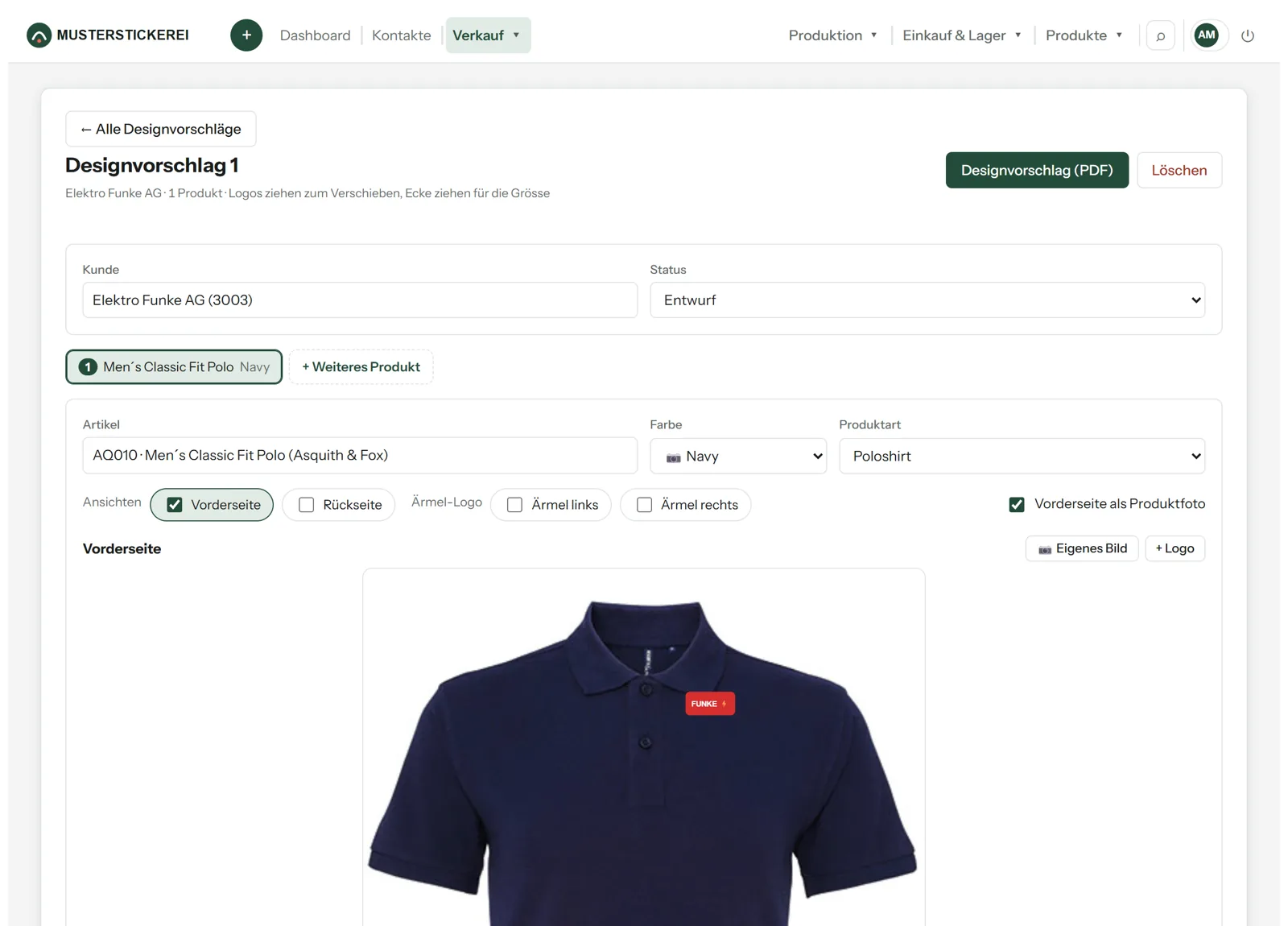Click the Vorderseite section heading
Image resolution: width=1288 pixels, height=926 pixels.
pyautogui.click(x=122, y=549)
